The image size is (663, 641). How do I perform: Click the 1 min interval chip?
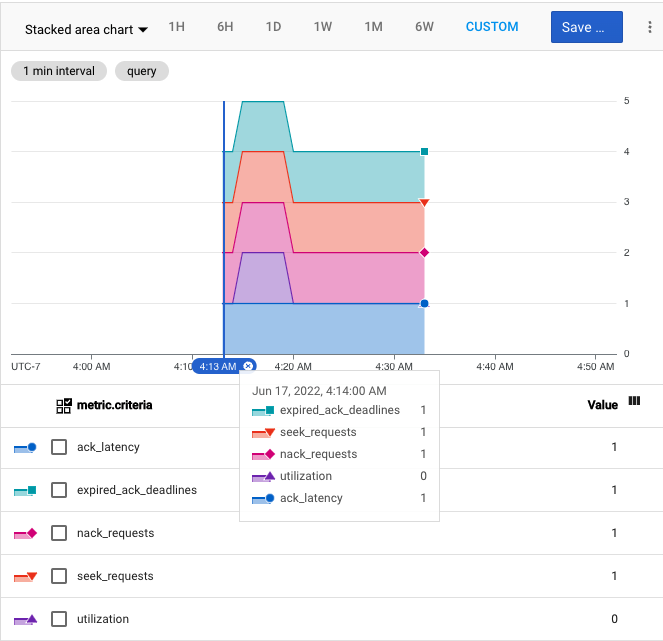(59, 72)
